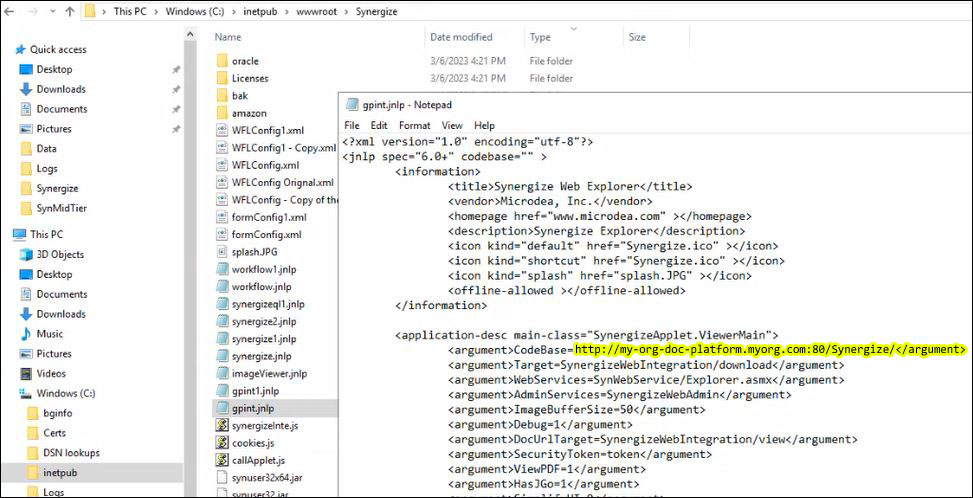
Task: Expand chevron after inetpub in address bar
Action: tap(285, 12)
